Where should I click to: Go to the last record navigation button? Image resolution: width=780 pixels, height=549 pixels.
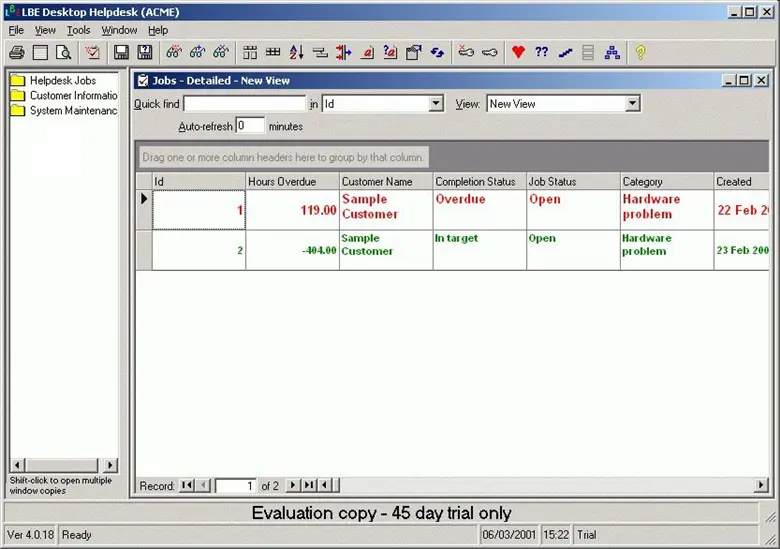pyautogui.click(x=309, y=486)
